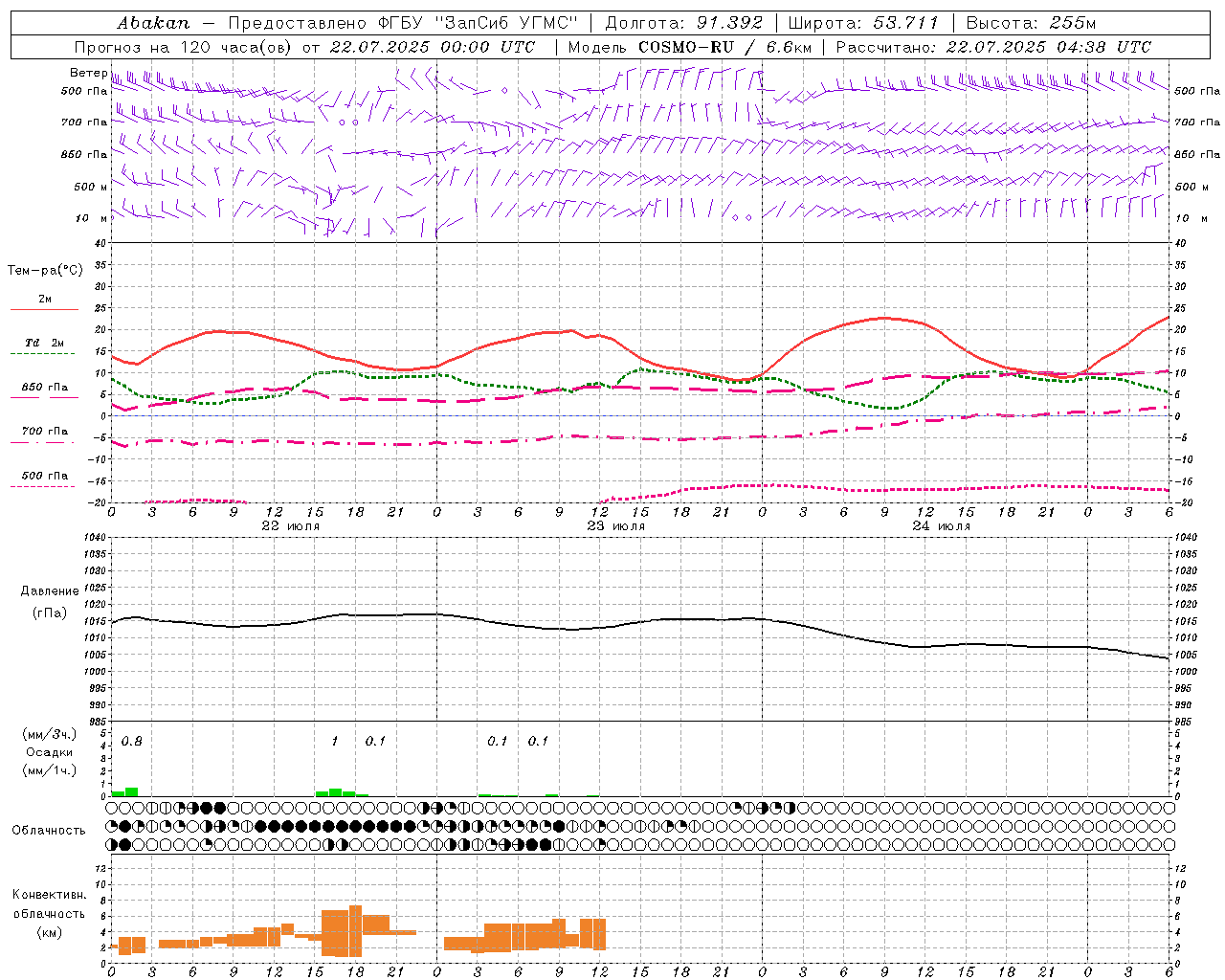
Task: Select the "(мм/3ч.)" precipitation unit label
Action: point(50,735)
